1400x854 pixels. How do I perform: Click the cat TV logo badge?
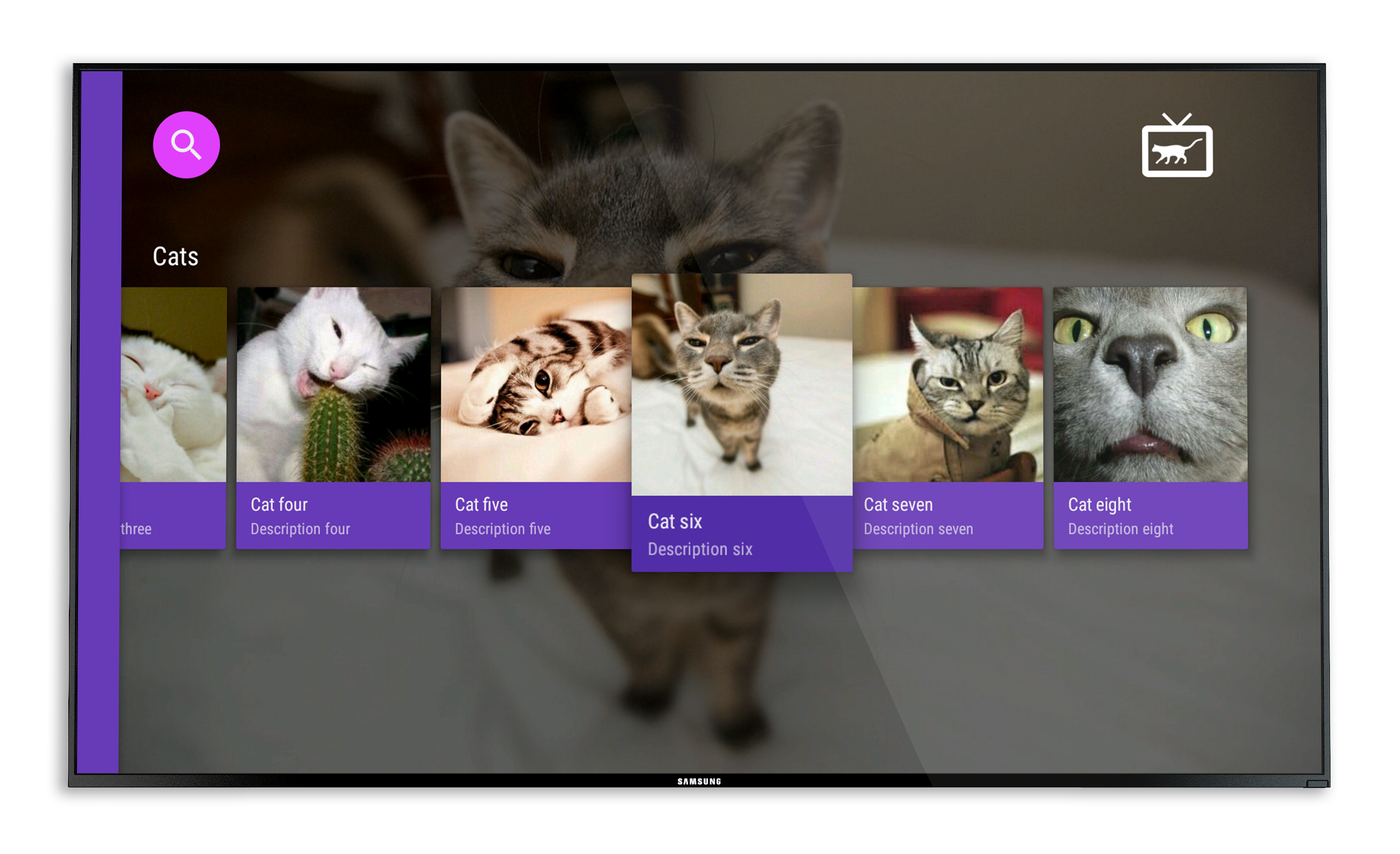point(1177,146)
